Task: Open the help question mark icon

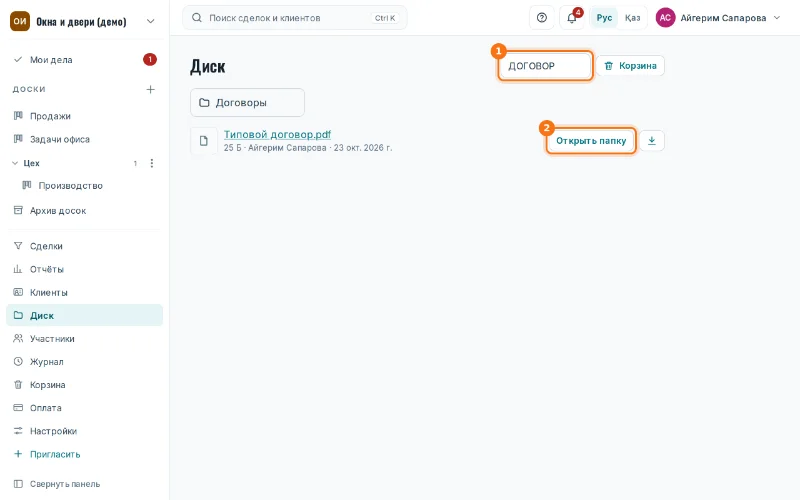Action: click(542, 18)
